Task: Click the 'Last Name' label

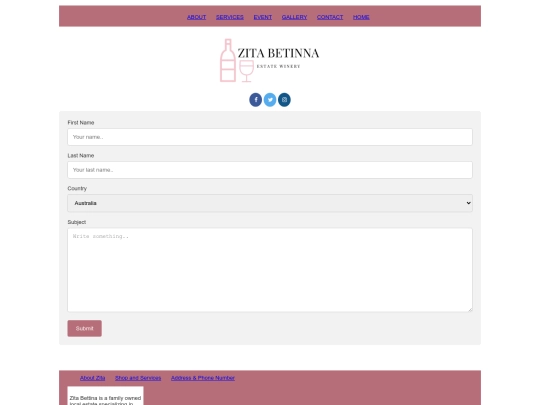Action: [x=81, y=156]
